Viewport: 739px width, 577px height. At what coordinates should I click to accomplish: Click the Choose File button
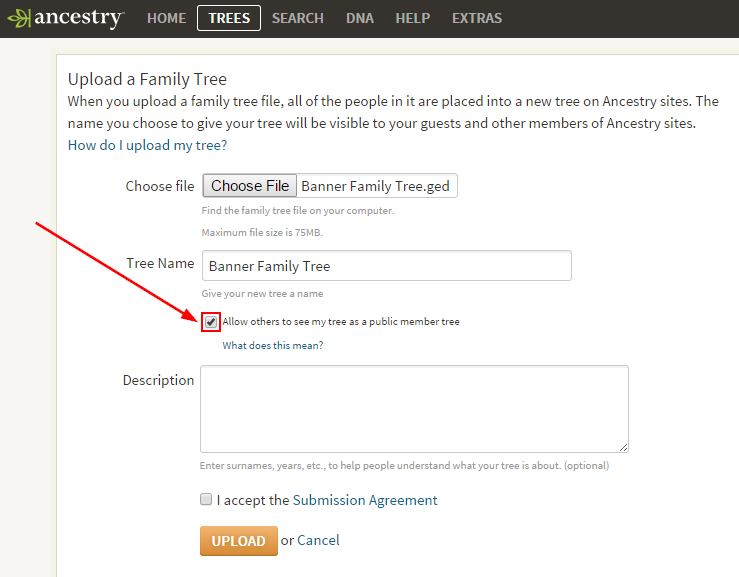pyautogui.click(x=250, y=186)
